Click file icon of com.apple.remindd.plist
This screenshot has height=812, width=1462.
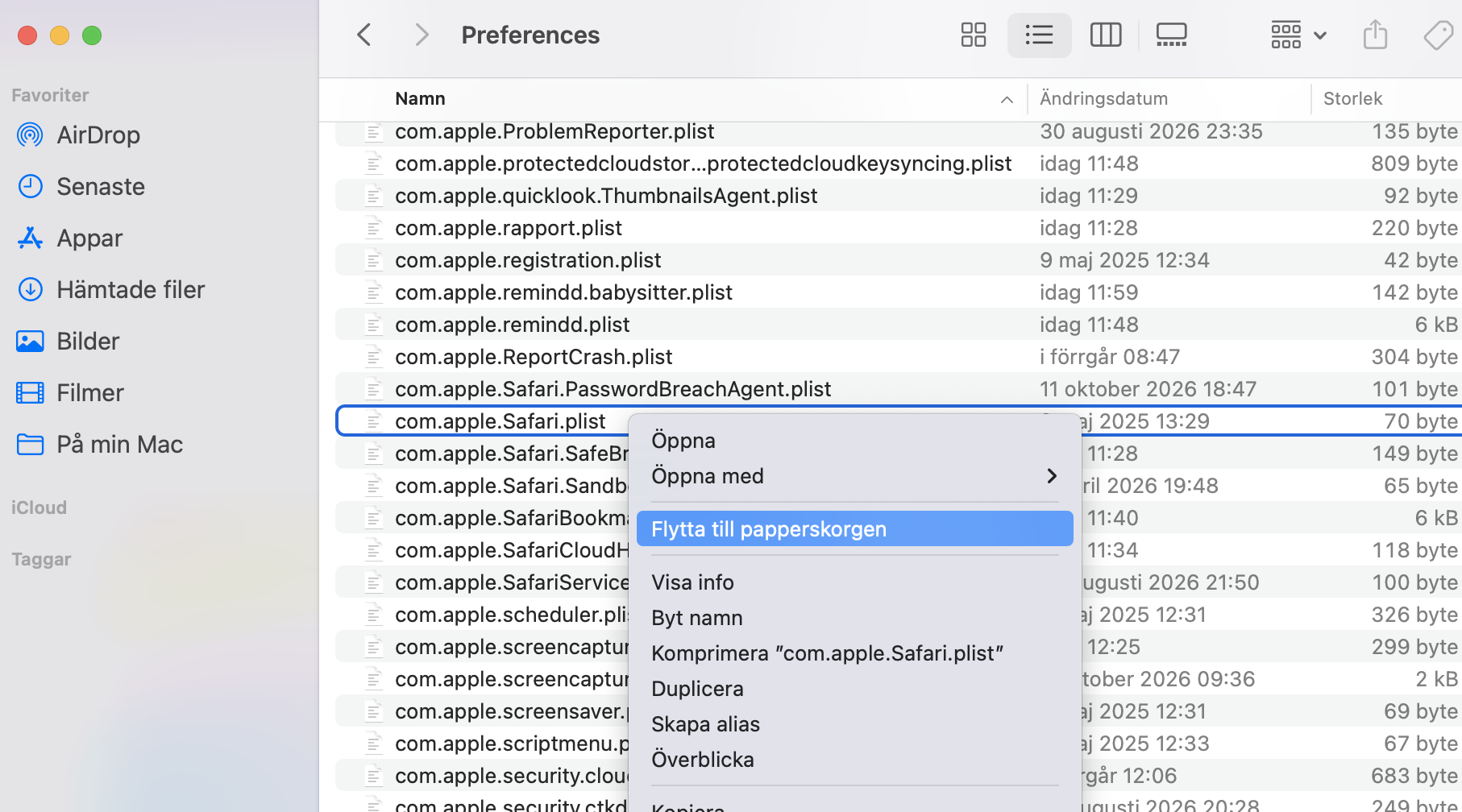click(x=373, y=325)
